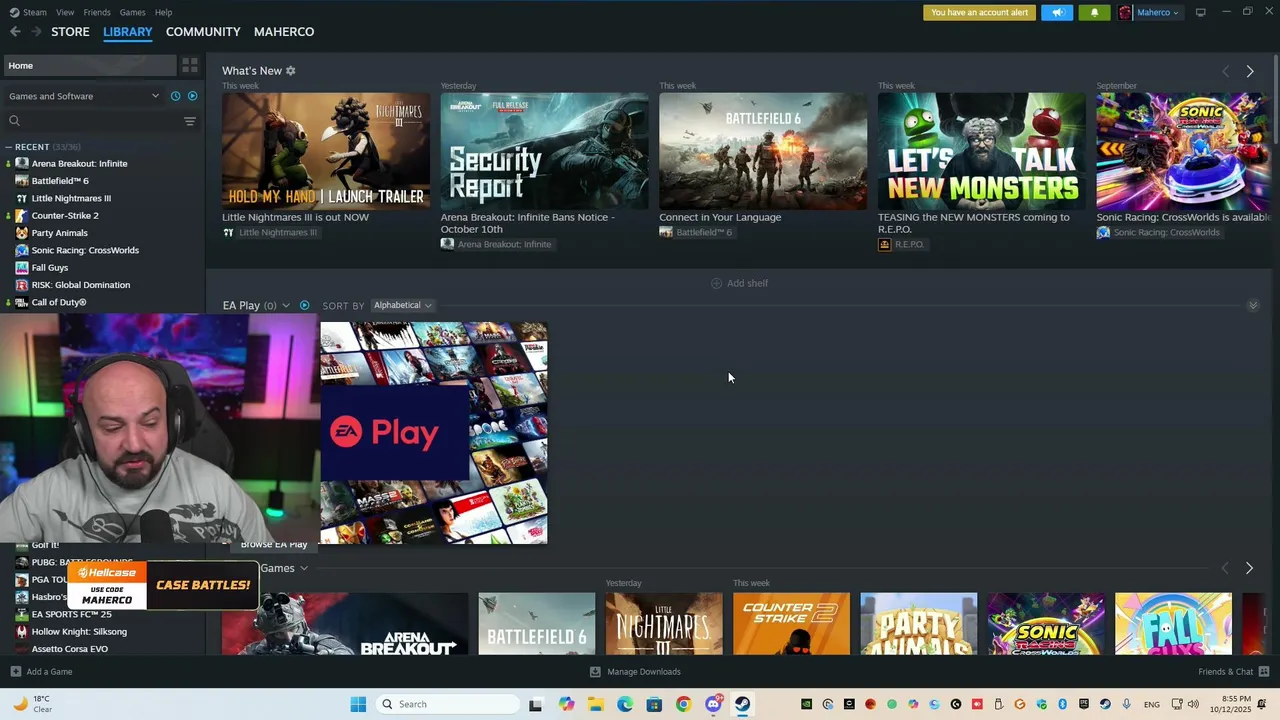1280x720 pixels.
Task: Toggle the recent activity clock filter
Action: coord(175,96)
